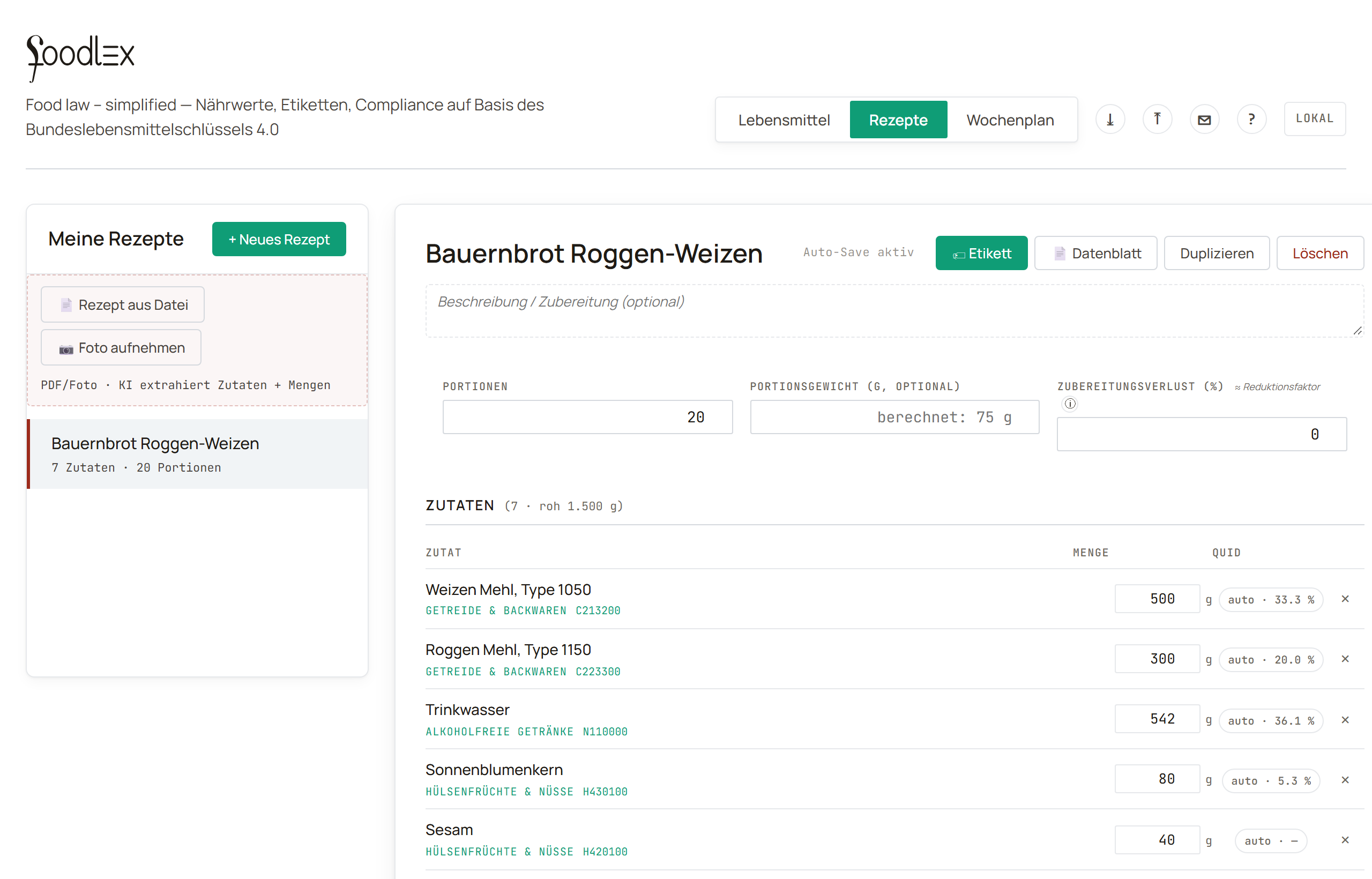Screen dimensions: 1372x879
Task: Toggle auto QUID for Sonnenblumenkern
Action: [x=1271, y=781]
